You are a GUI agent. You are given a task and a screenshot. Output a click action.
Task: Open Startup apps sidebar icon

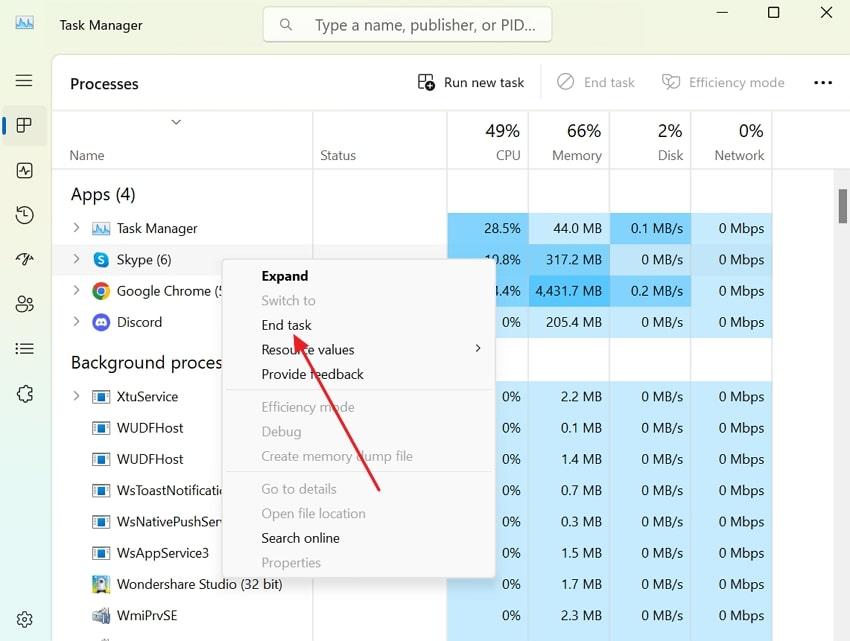[x=24, y=259]
